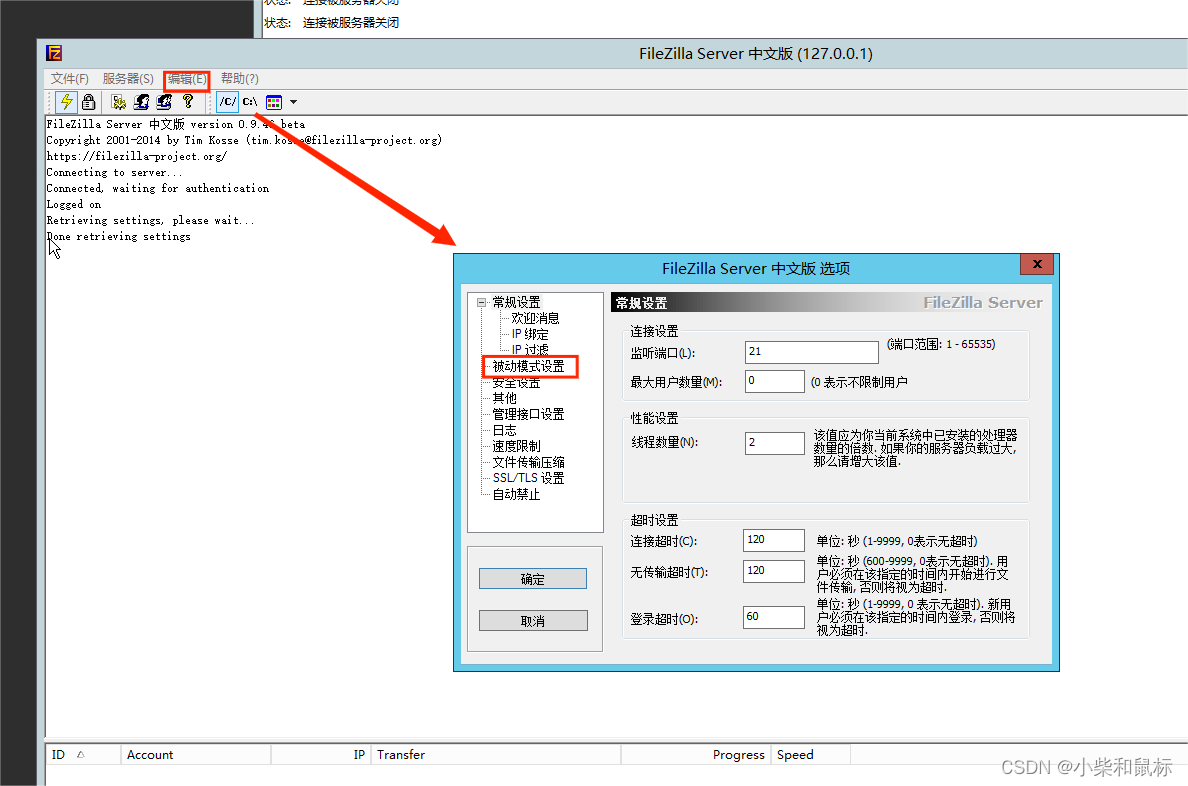Close the options dialog with X

pyautogui.click(x=1038, y=264)
